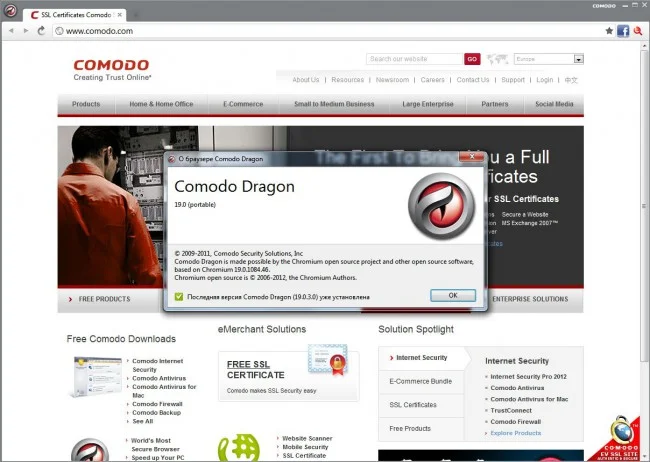Follow the Support link
Viewport: 650px width, 462px height.
click(x=513, y=80)
